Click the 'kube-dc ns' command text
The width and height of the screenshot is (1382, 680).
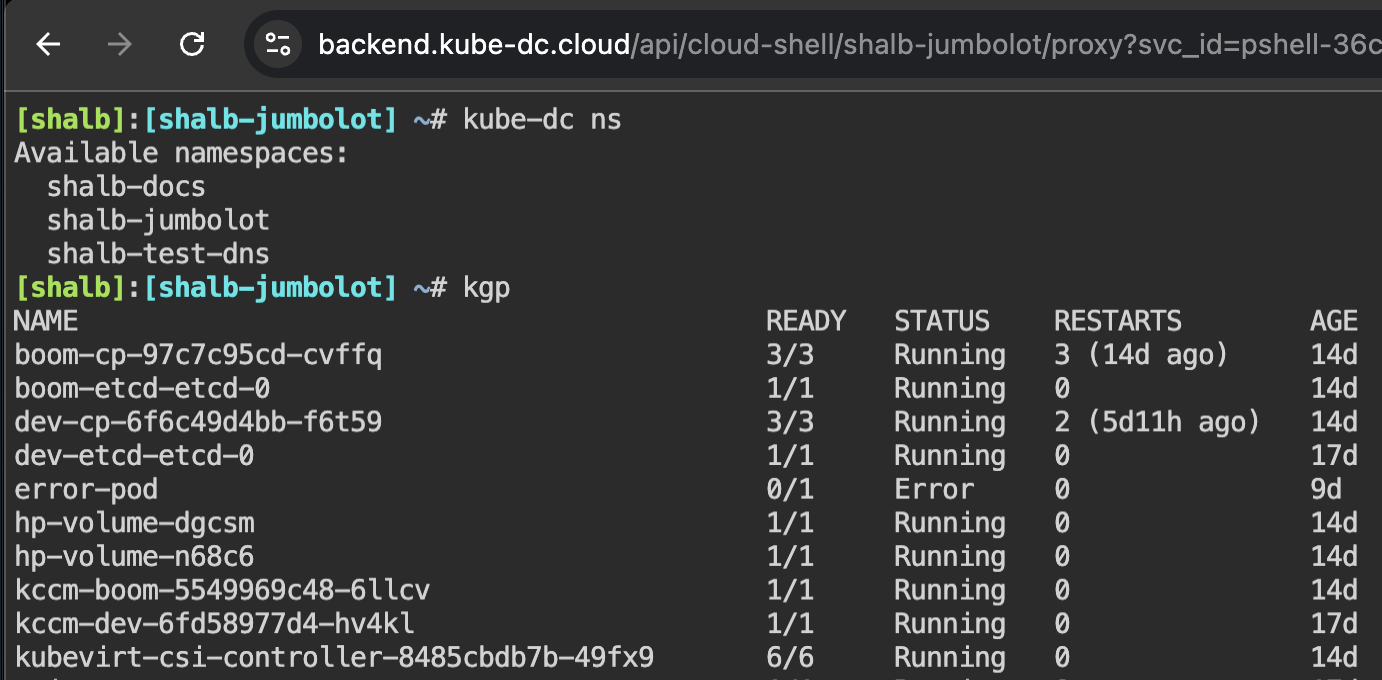542,120
